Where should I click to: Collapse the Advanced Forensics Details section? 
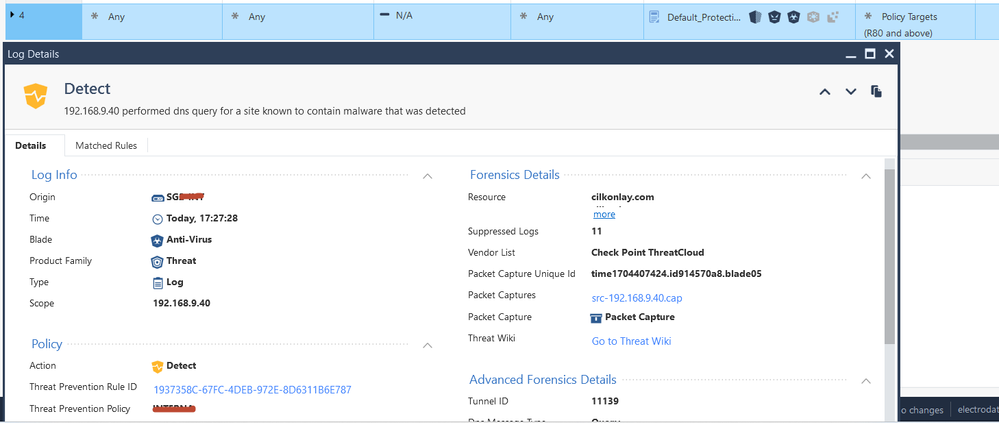coord(866,381)
